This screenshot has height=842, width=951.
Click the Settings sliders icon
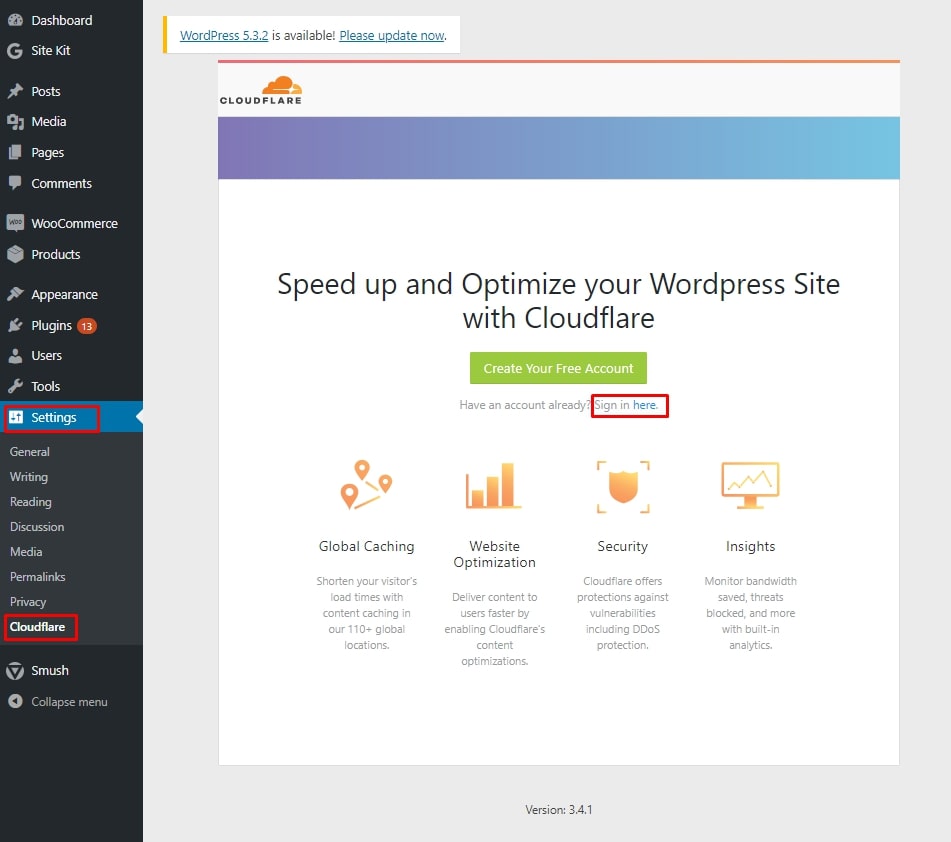[x=16, y=417]
